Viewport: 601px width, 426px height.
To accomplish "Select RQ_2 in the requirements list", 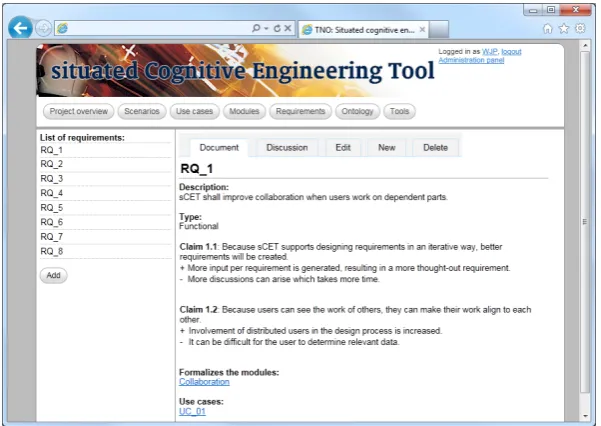I will pos(105,164).
